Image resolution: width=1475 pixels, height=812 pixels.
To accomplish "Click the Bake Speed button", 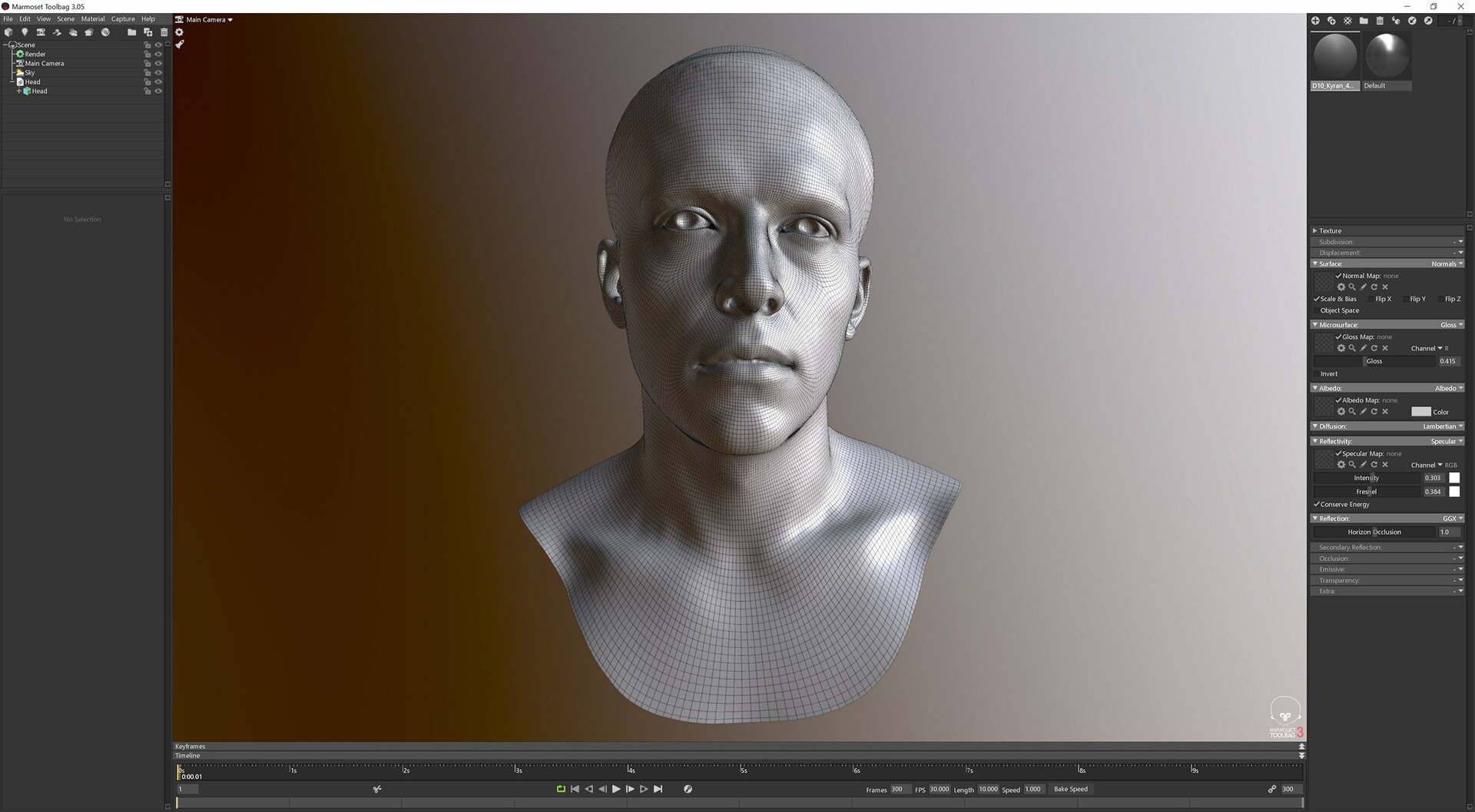I will 1070,789.
